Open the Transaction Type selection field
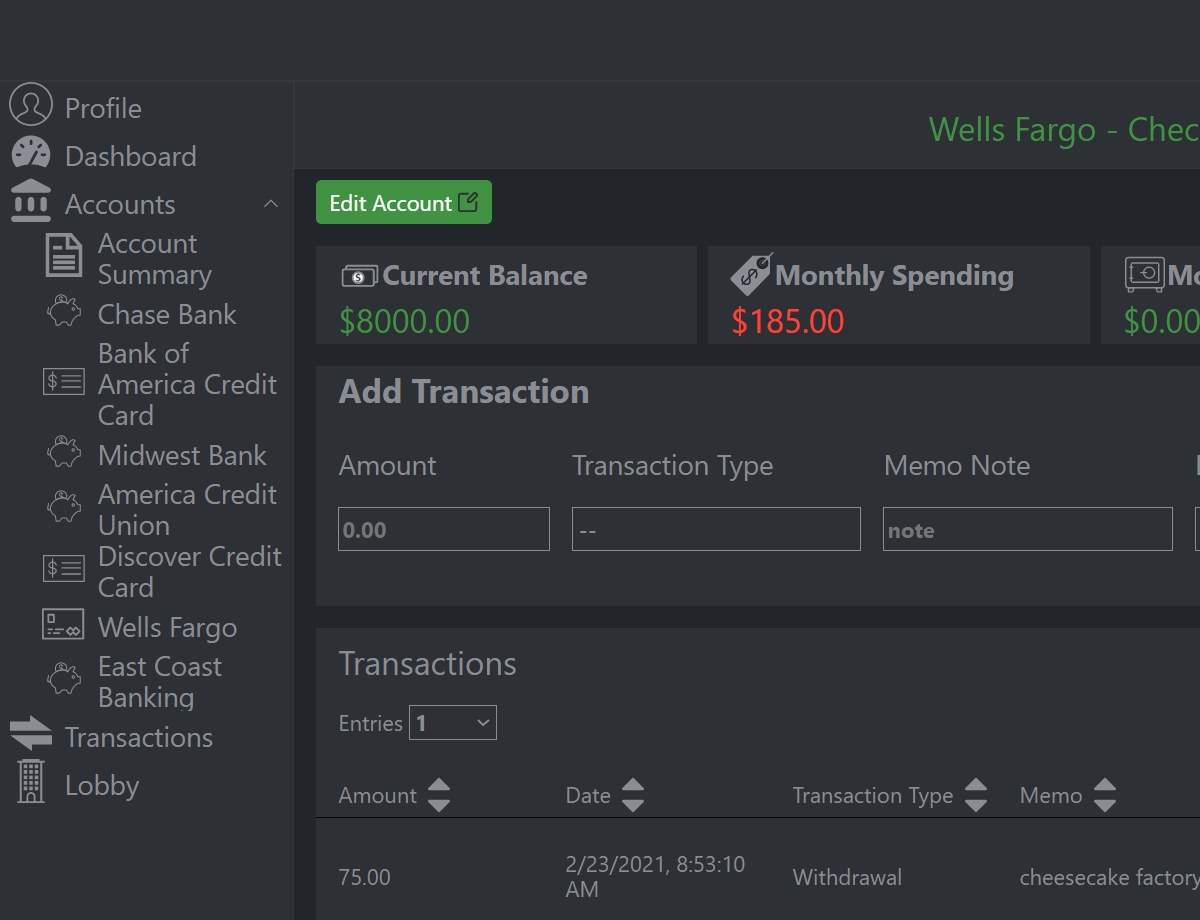1200x920 pixels. [716, 529]
